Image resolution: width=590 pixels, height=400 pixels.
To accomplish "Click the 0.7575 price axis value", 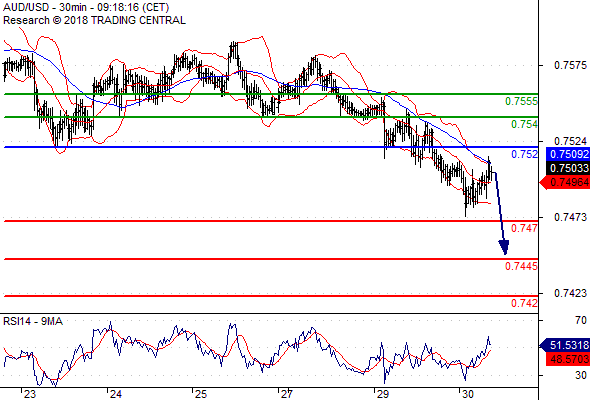I will click(x=570, y=65).
